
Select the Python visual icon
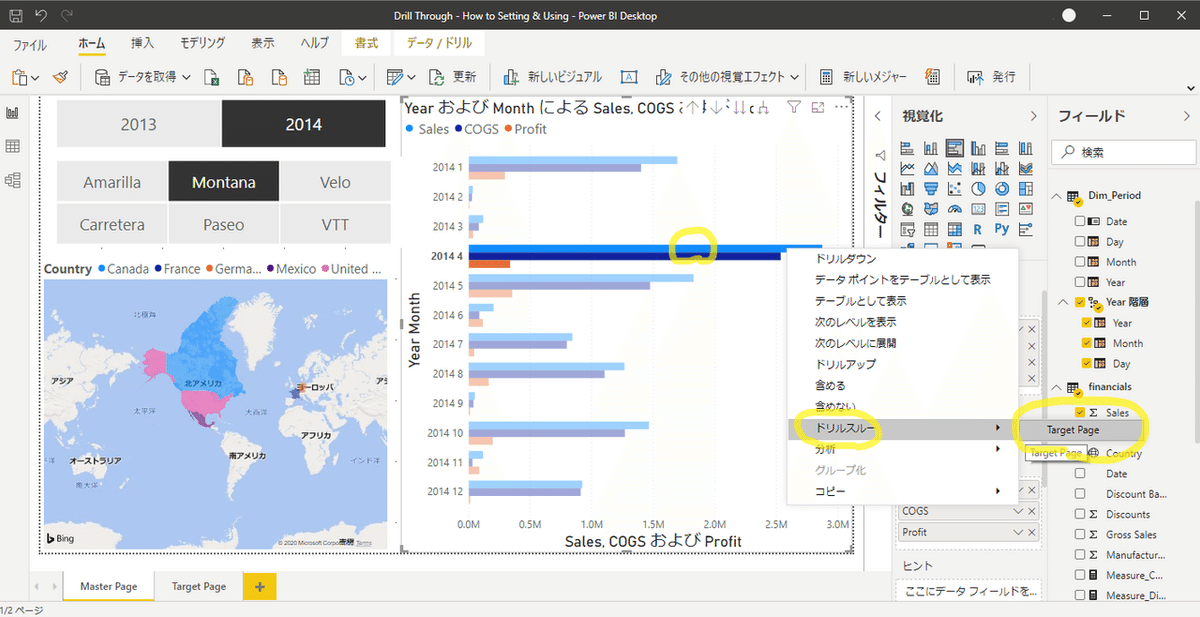1002,228
